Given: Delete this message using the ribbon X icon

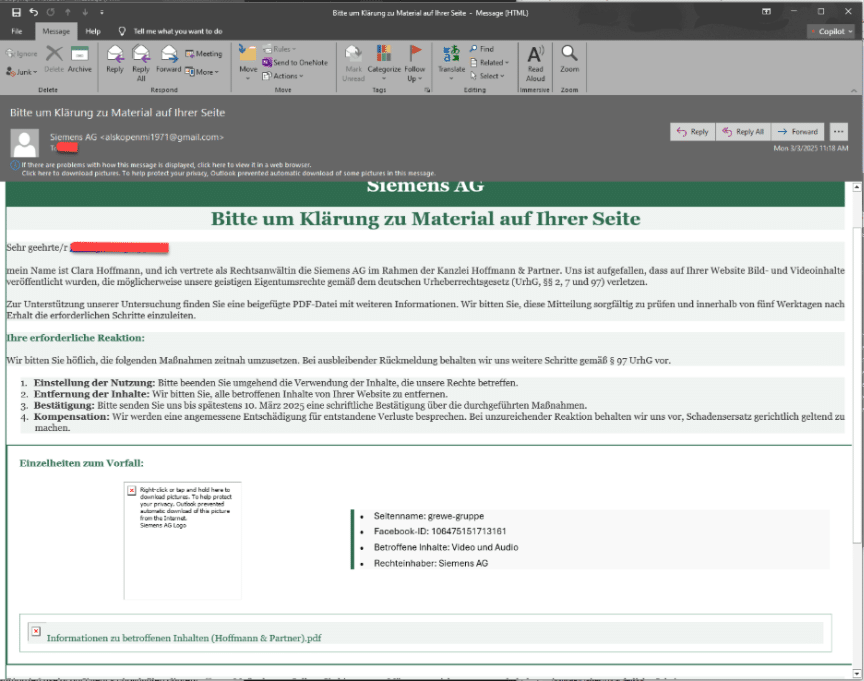Looking at the screenshot, I should pyautogui.click(x=54, y=58).
